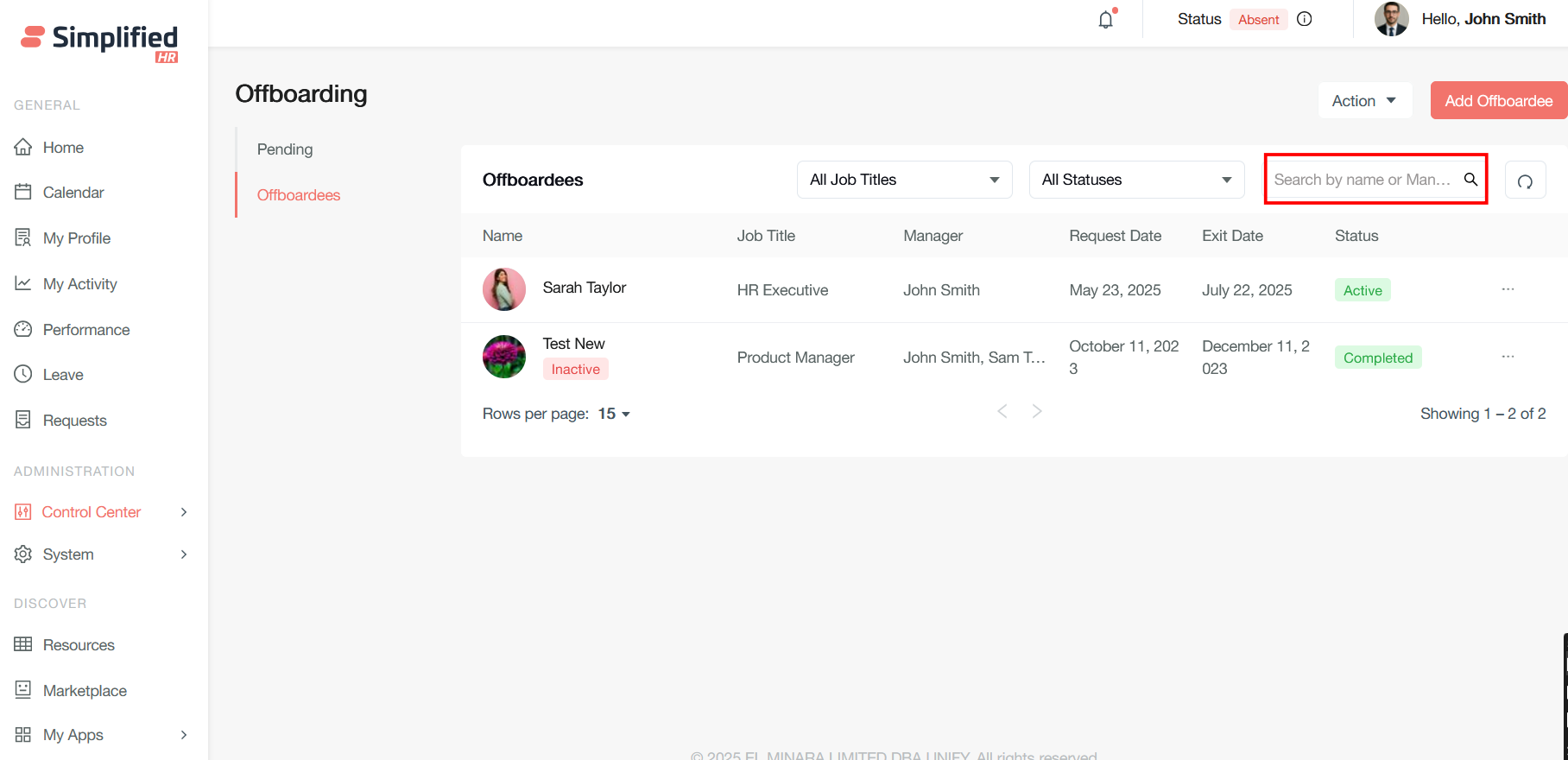Open the All Job Titles dropdown
Image resolution: width=1568 pixels, height=760 pixels.
(904, 180)
